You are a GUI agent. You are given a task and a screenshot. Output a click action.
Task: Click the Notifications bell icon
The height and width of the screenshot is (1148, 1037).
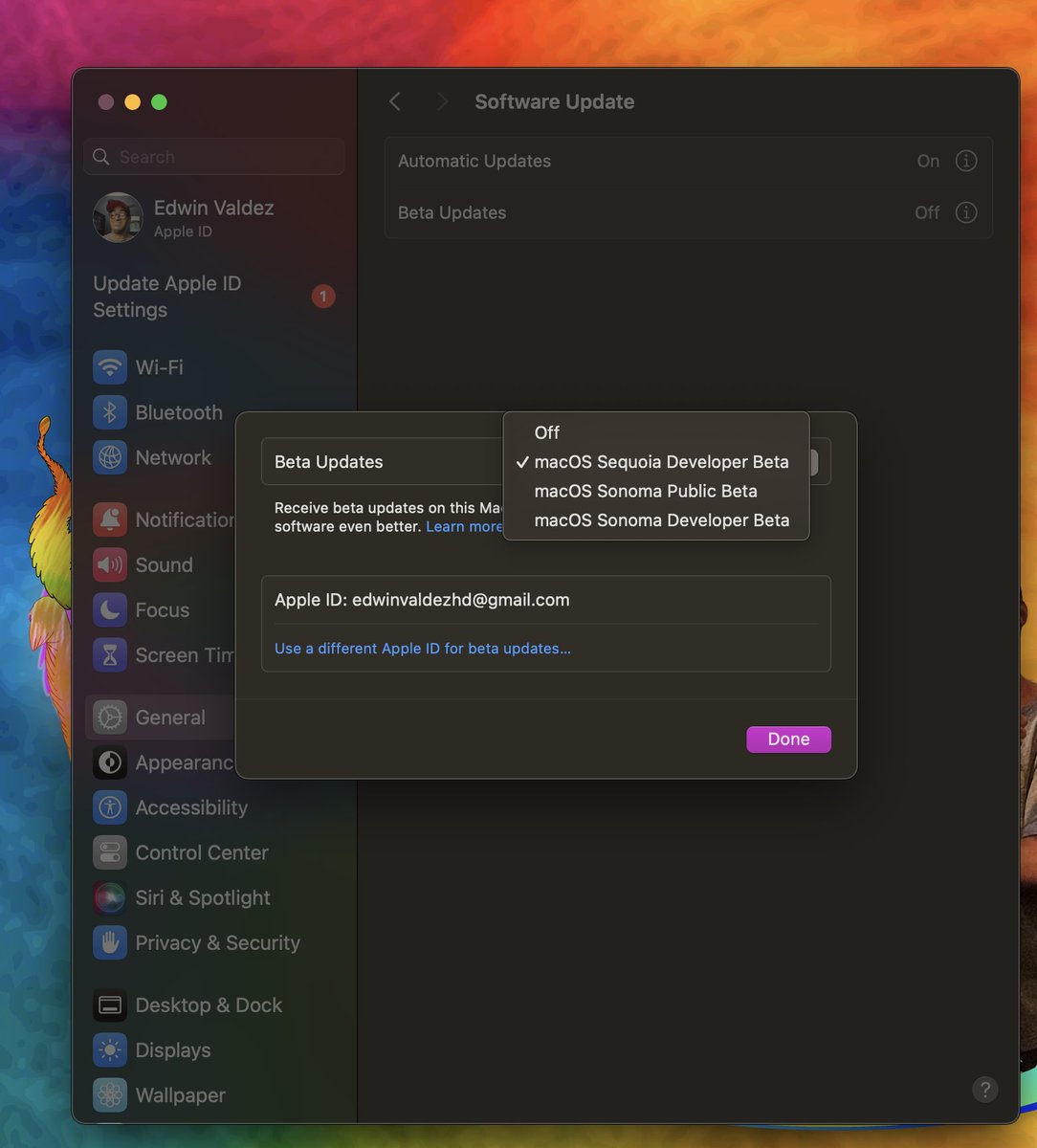point(110,519)
